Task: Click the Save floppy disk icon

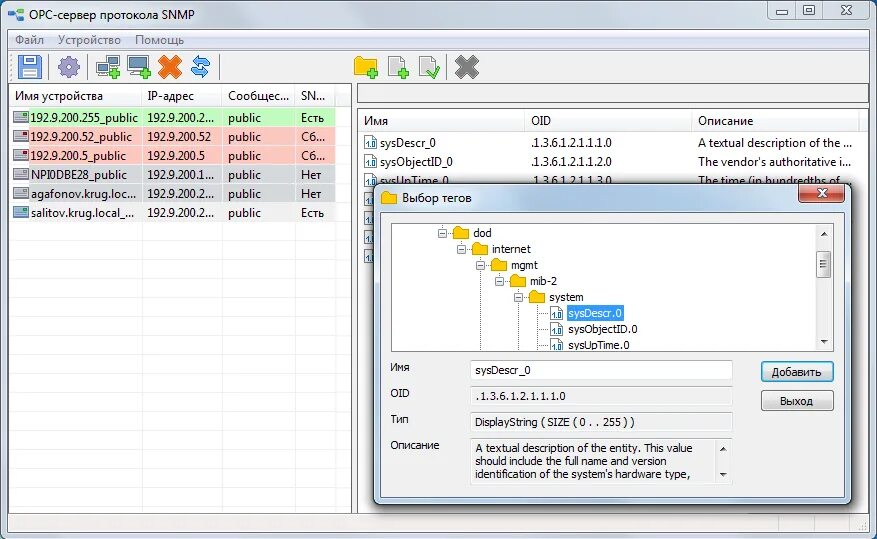Action: tap(30, 67)
